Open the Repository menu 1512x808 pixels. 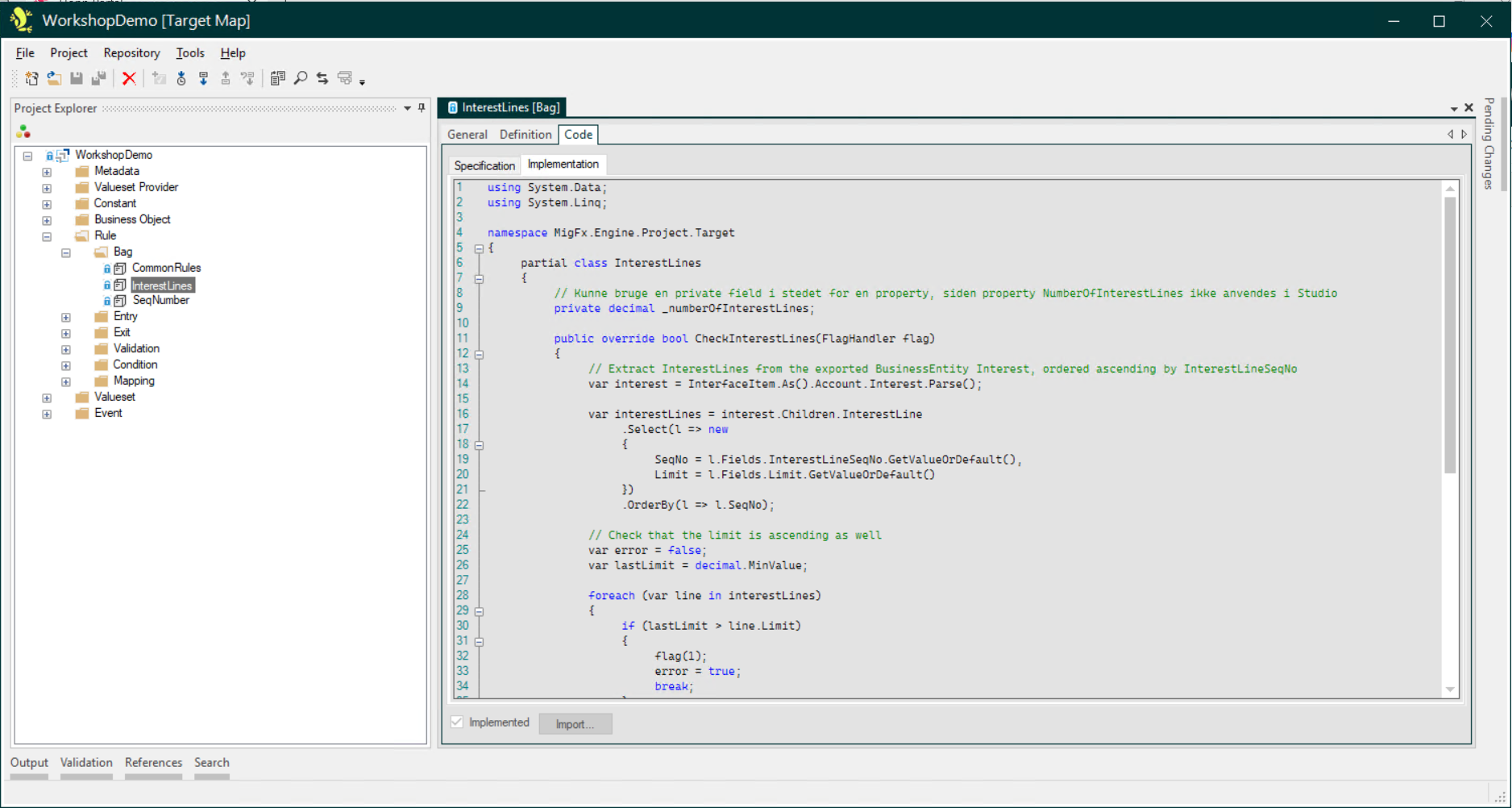(131, 53)
